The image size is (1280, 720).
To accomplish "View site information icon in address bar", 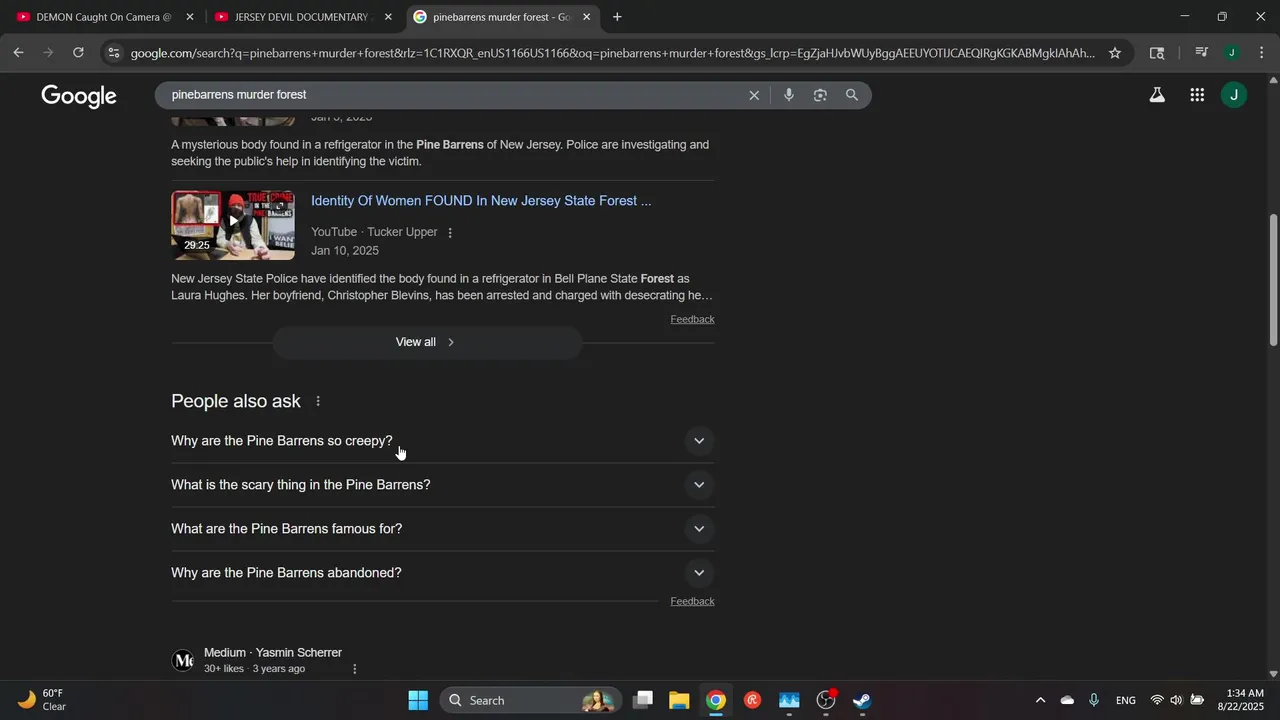I will [x=114, y=53].
